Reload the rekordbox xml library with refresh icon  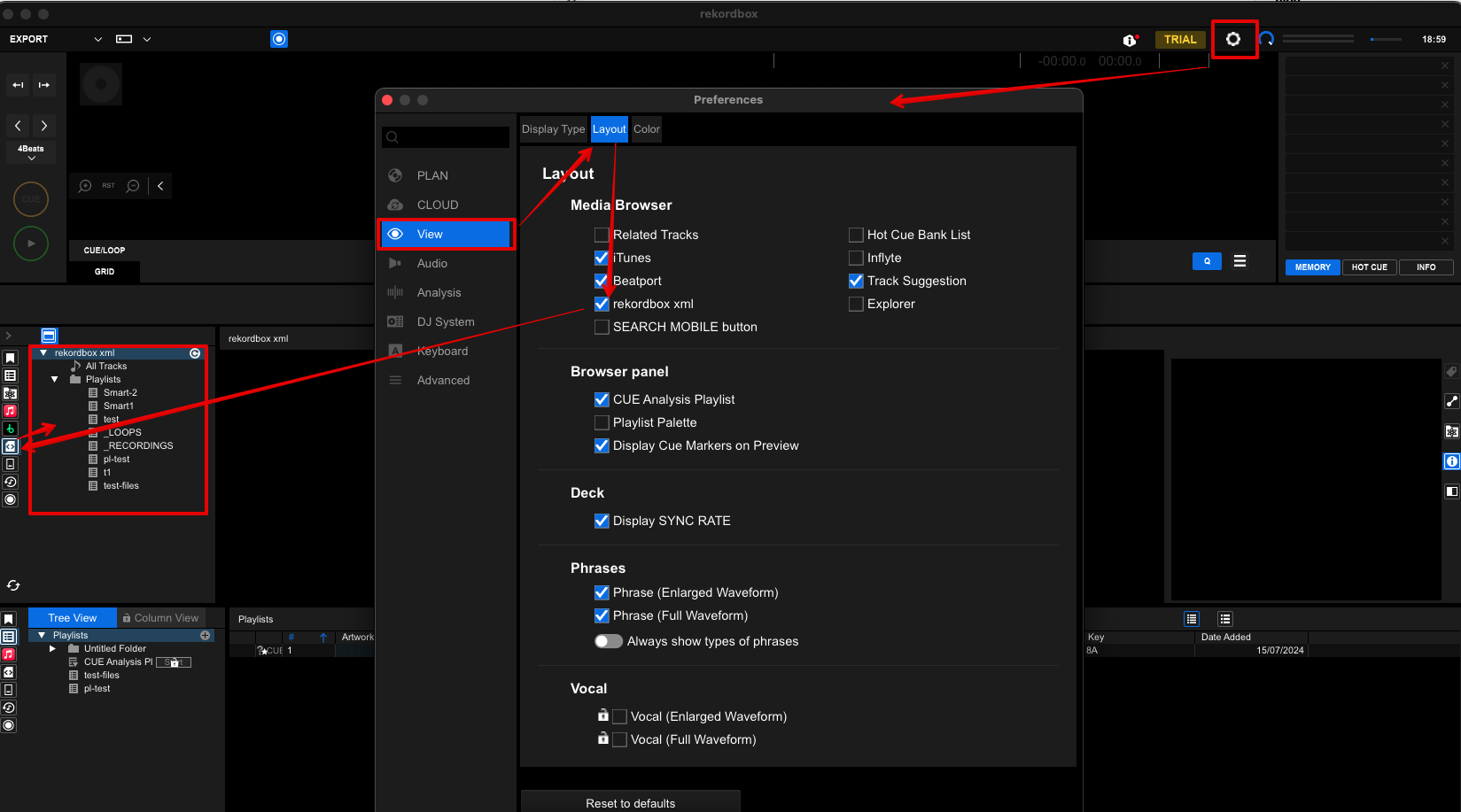[x=195, y=353]
